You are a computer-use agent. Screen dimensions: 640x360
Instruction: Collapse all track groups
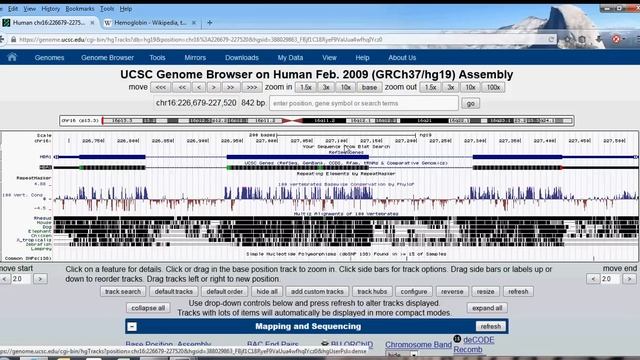click(148, 308)
